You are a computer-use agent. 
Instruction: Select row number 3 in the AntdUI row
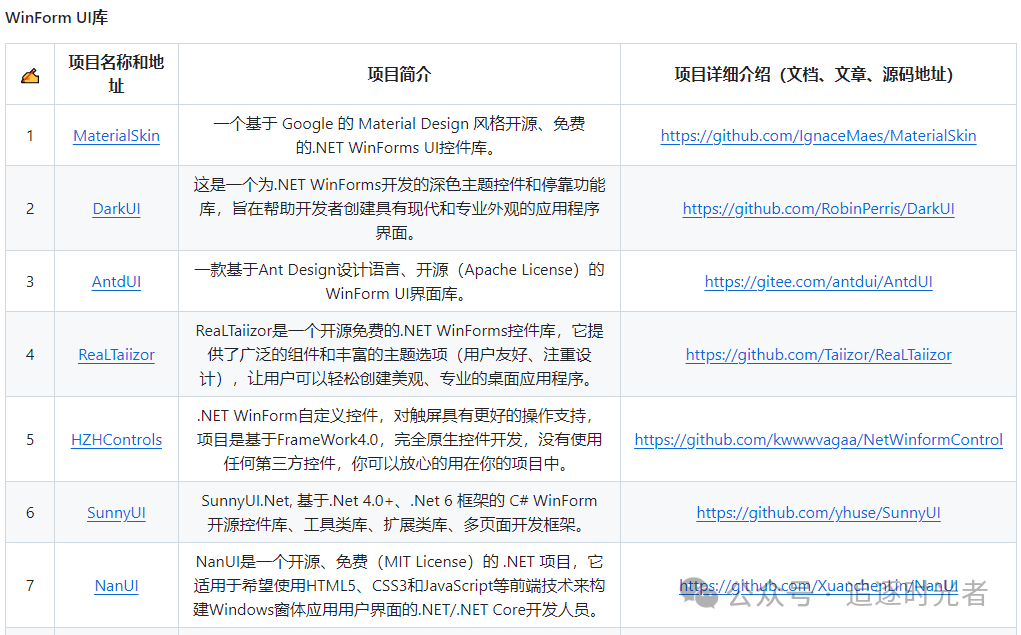coord(30,281)
